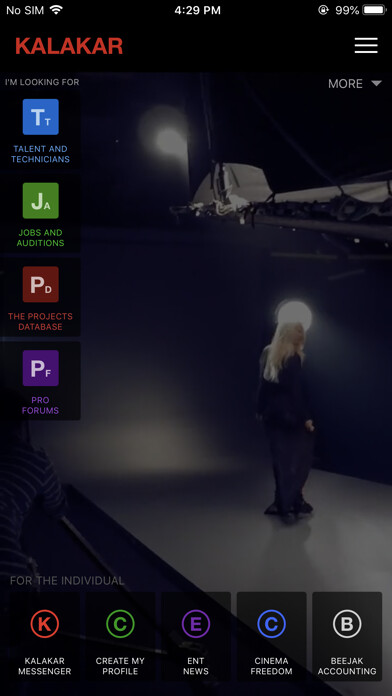Tap the green Jobs and Auditions icon
The image size is (392, 696).
(x=40, y=201)
